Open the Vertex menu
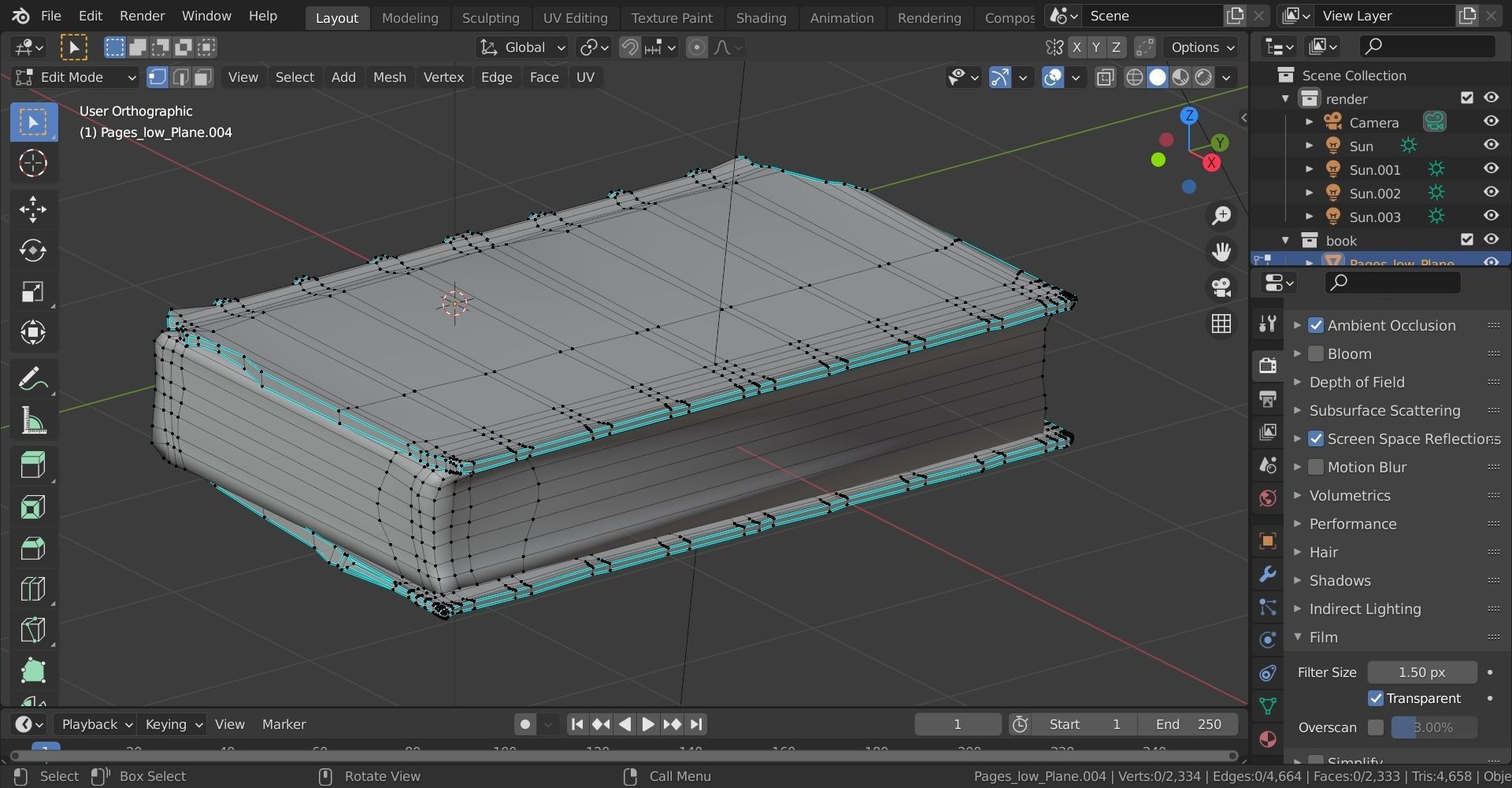 [x=443, y=77]
